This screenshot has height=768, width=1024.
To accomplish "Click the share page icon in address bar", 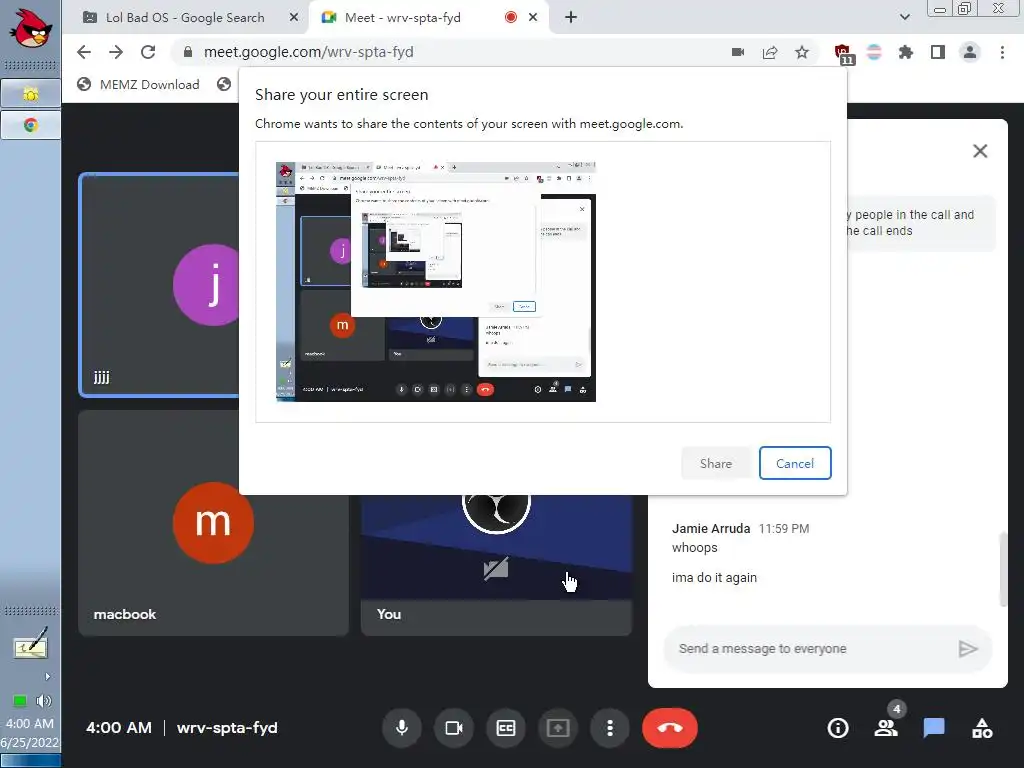I will coord(770,52).
